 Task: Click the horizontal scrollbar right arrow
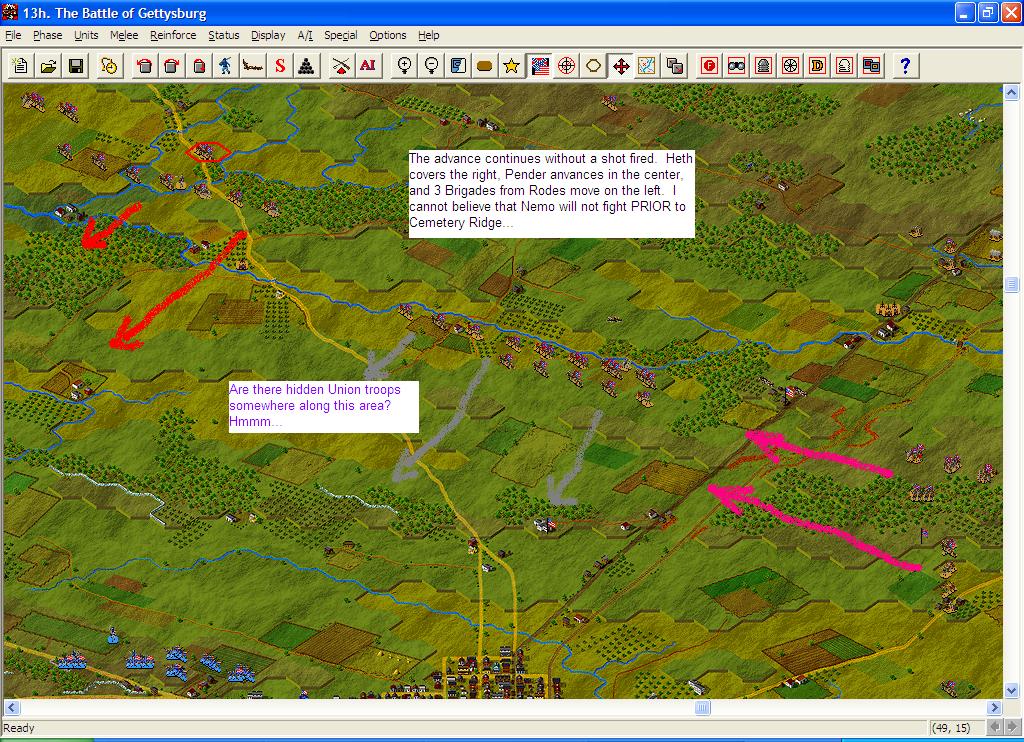click(994, 707)
